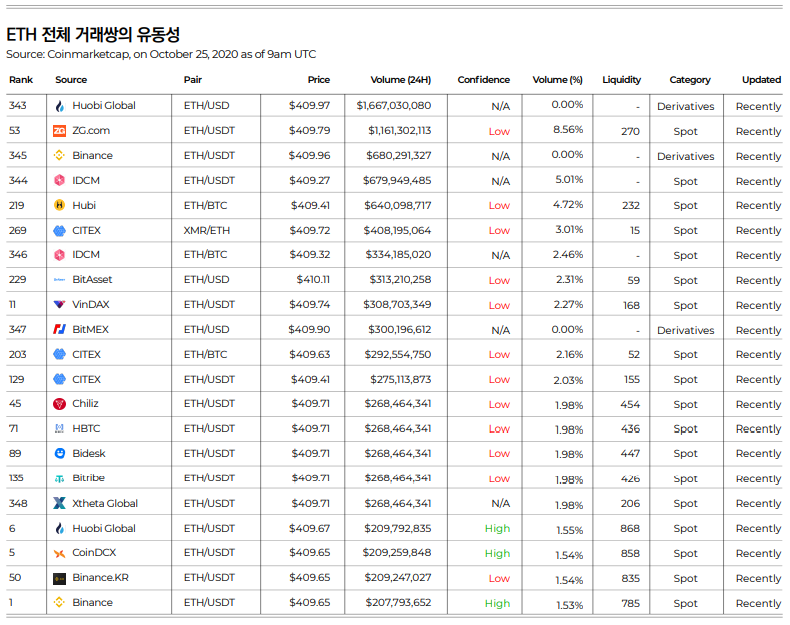Select Derivatives category in BitMEX row
Image resolution: width=790 pixels, height=625 pixels.
(x=686, y=330)
